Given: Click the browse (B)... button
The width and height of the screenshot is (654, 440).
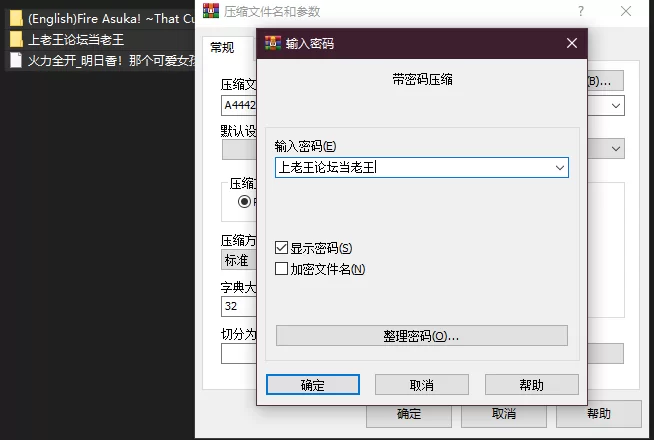Looking at the screenshot, I should click(x=606, y=80).
